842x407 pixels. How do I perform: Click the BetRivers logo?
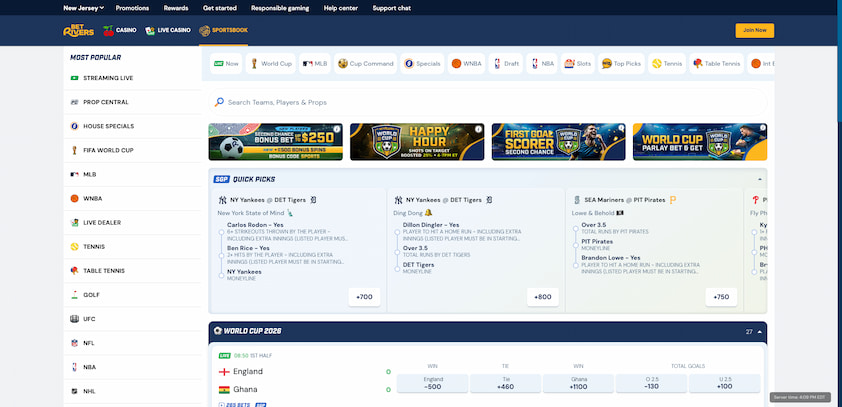click(x=78, y=31)
